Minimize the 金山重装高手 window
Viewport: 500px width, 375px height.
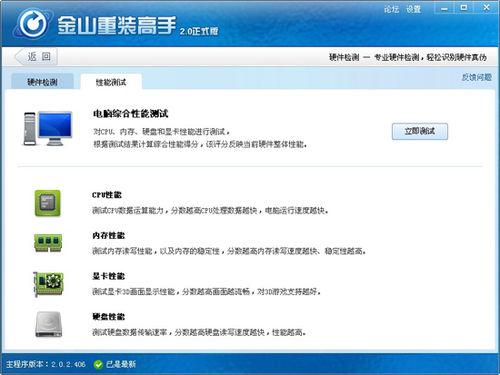tap(444, 9)
